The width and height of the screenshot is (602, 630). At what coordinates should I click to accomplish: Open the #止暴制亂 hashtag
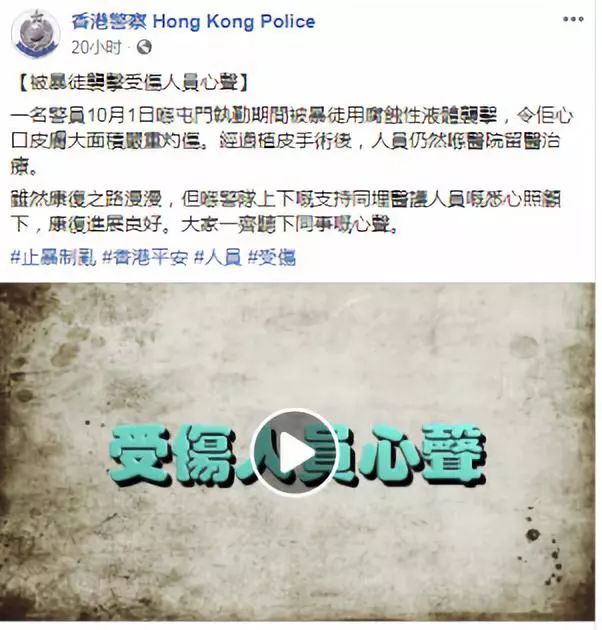pos(53,257)
